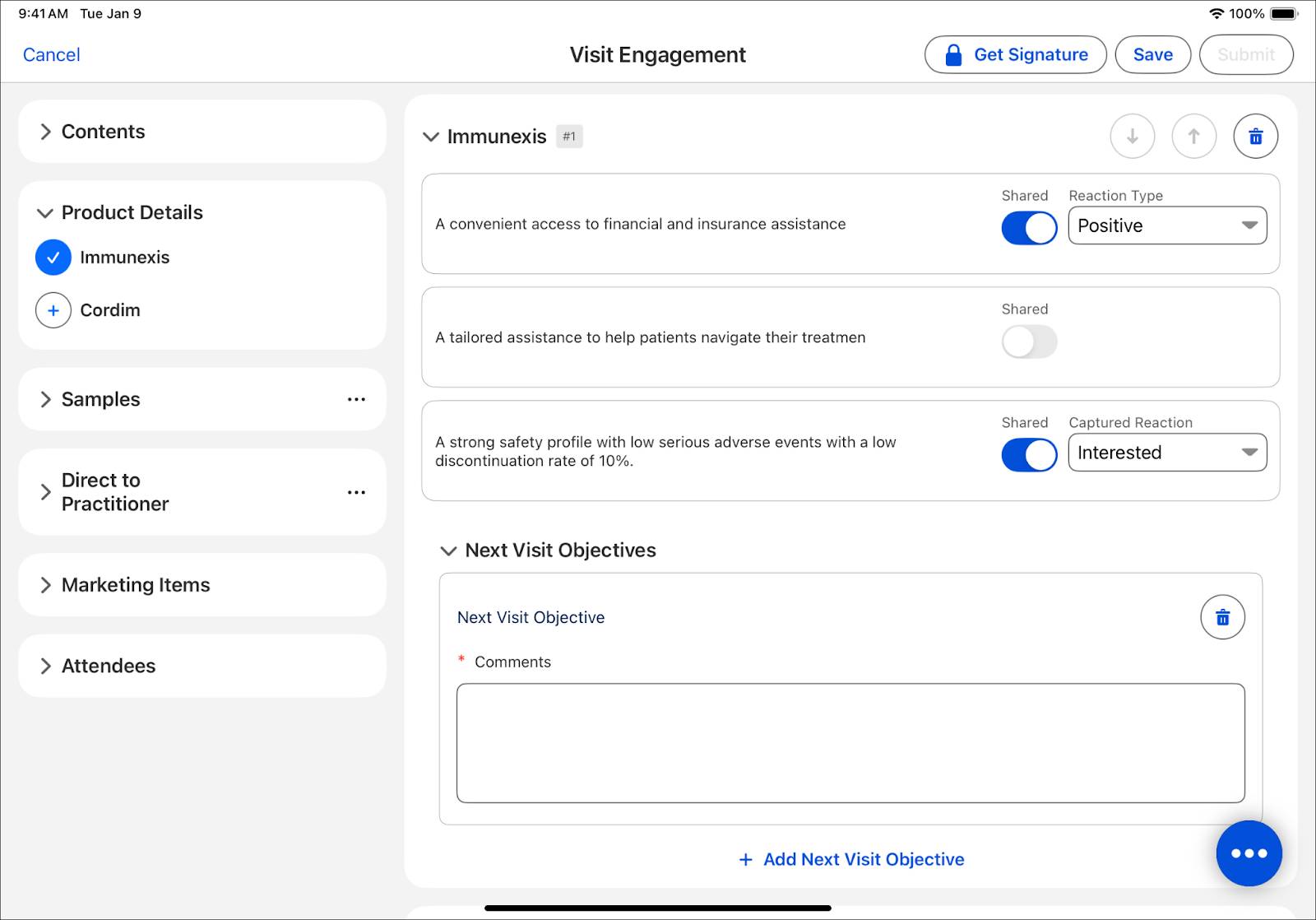Enable sharing for tailored assistance message

click(1028, 342)
